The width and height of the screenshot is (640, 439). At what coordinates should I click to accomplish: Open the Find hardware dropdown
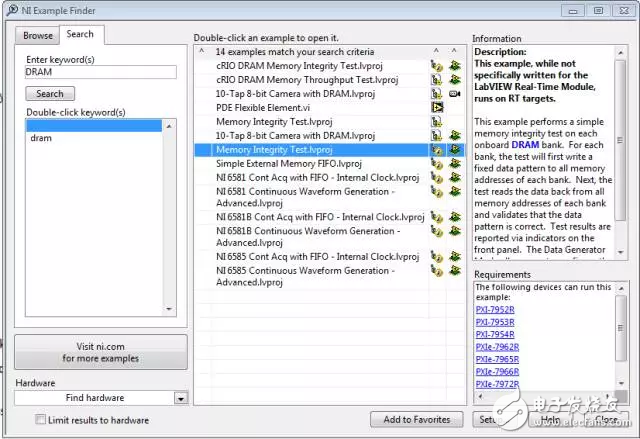click(180, 398)
